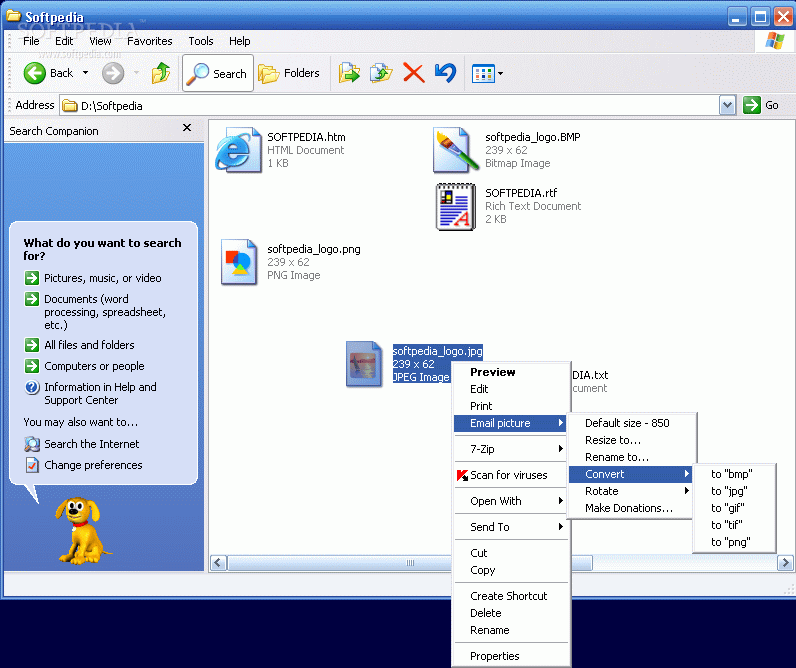Expand the Address bar dropdown
Image resolution: width=796 pixels, height=668 pixels.
pos(727,106)
